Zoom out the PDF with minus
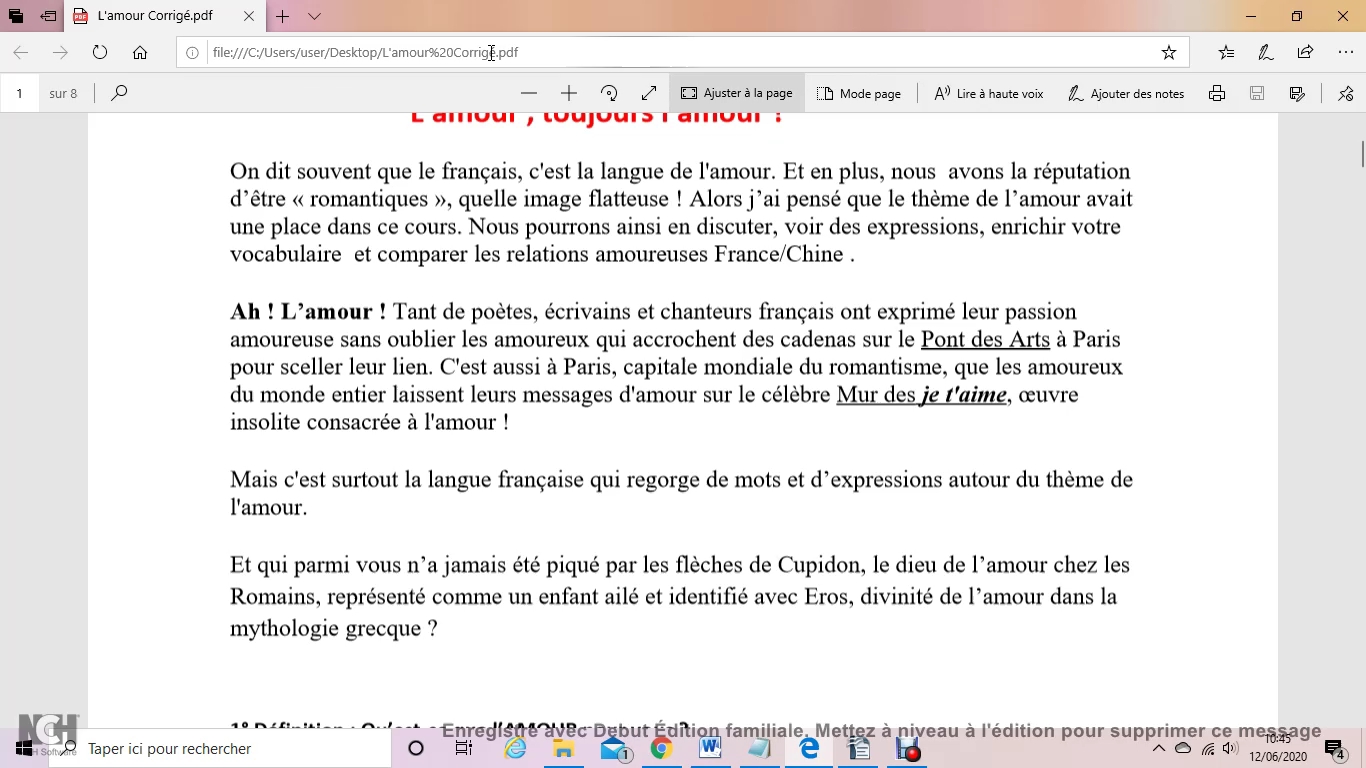The height and width of the screenshot is (768, 1366). (529, 93)
